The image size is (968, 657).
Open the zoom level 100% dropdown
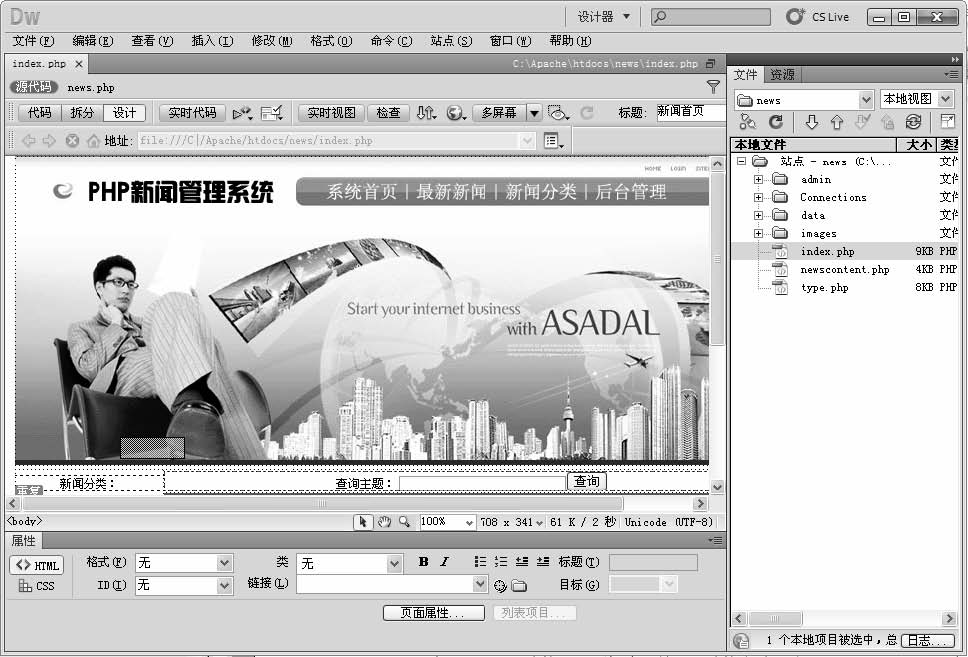(x=469, y=522)
